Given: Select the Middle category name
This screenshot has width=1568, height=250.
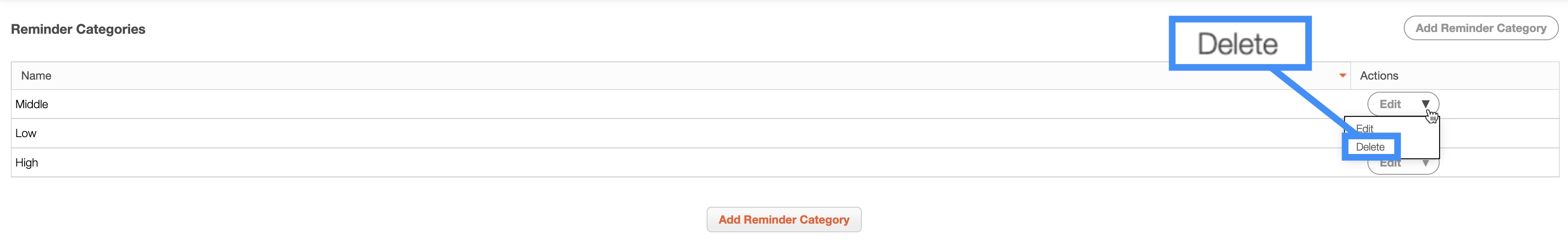Looking at the screenshot, I should [x=32, y=104].
